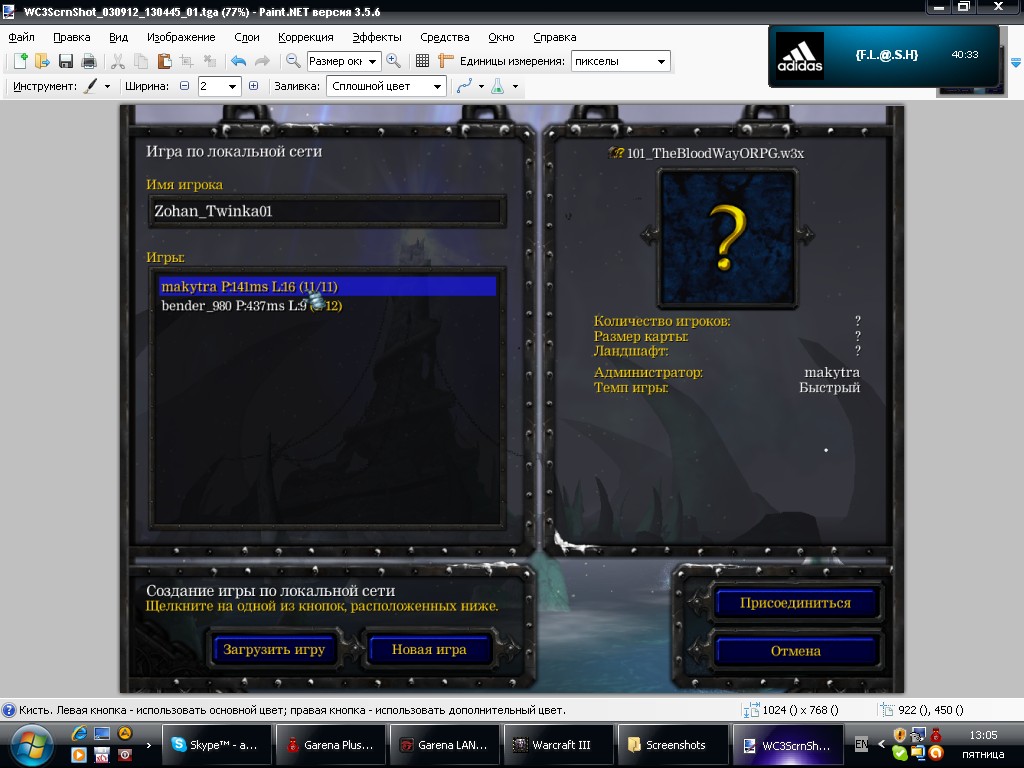1024x768 pixels.
Task: Click the makytra game row in the canvas image
Action: pos(327,287)
